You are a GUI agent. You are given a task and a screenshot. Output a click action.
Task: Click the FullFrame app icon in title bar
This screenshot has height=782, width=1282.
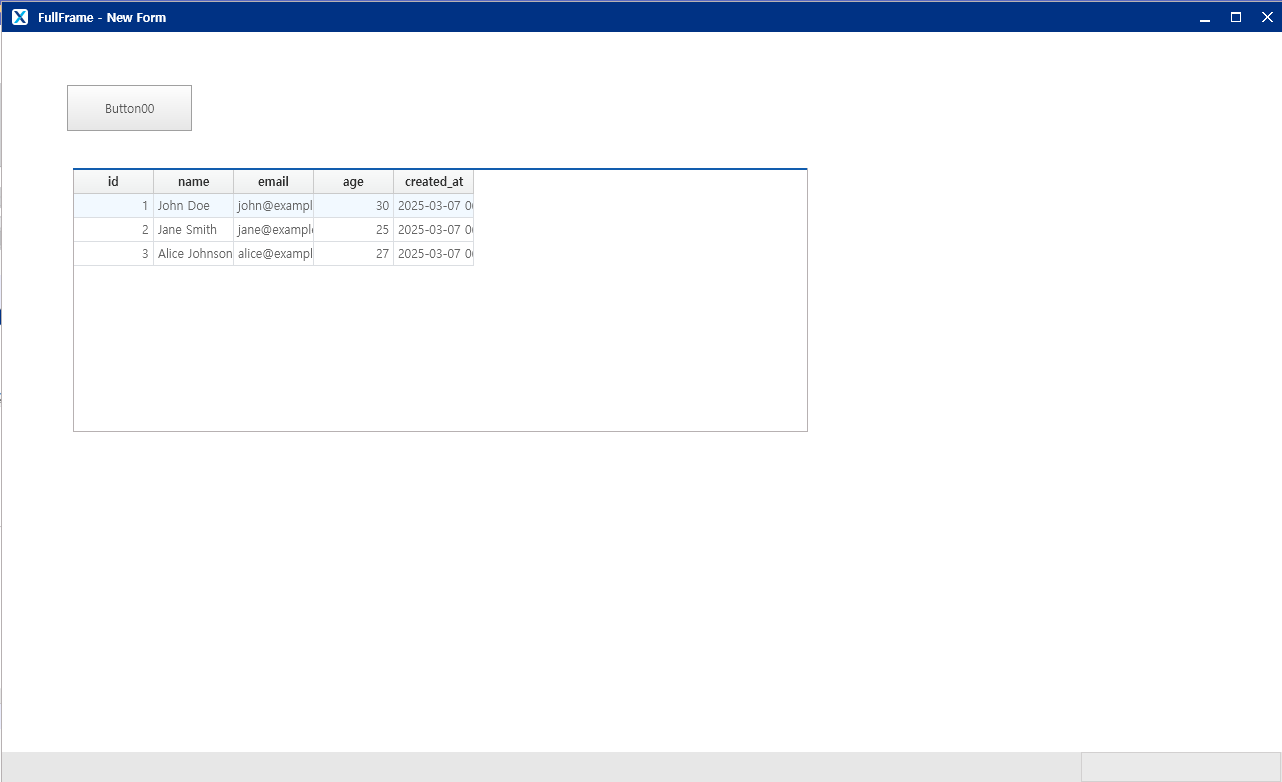pos(20,17)
